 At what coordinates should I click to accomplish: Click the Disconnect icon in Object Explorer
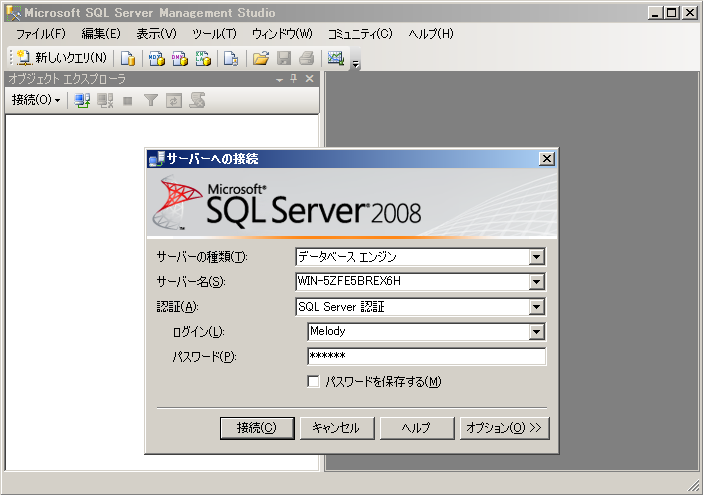point(105,100)
